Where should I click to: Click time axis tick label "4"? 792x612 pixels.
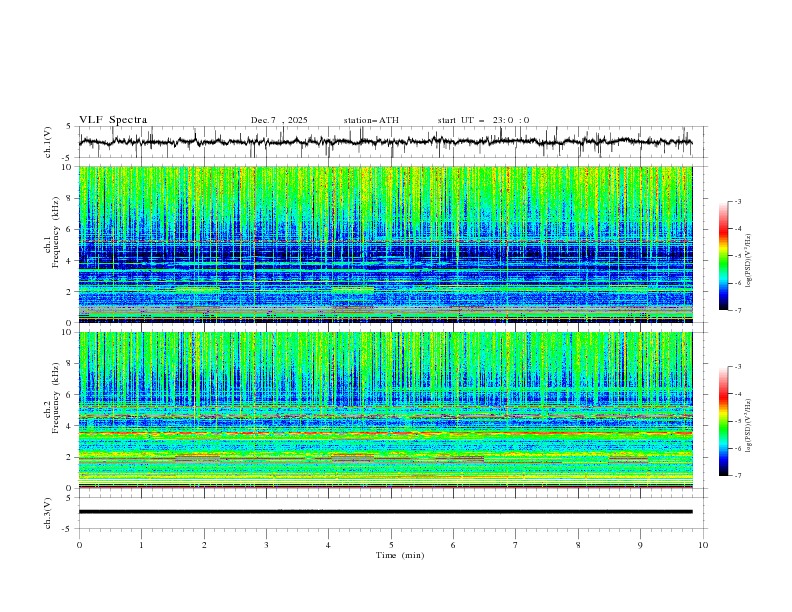329,545
